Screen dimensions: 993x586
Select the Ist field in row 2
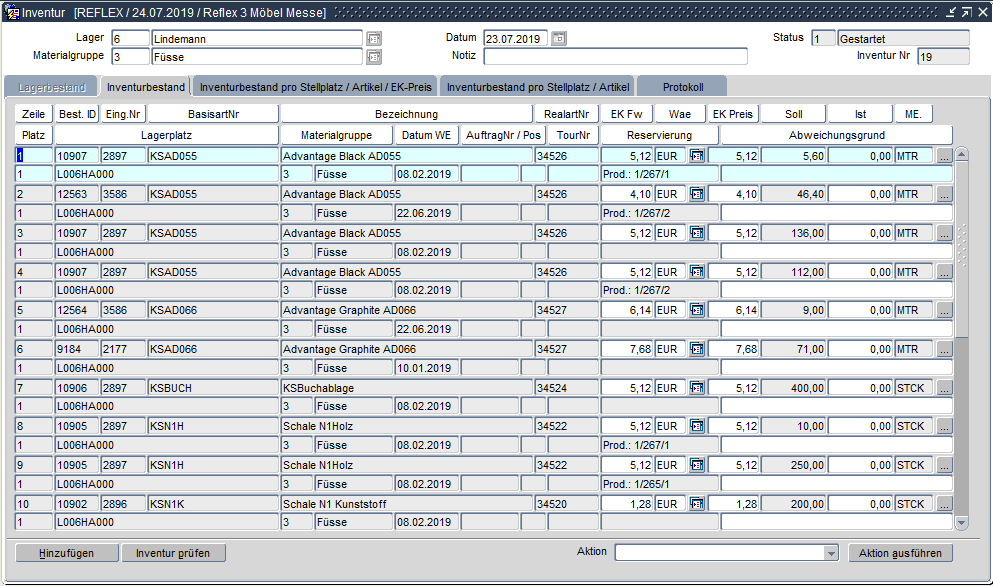860,194
